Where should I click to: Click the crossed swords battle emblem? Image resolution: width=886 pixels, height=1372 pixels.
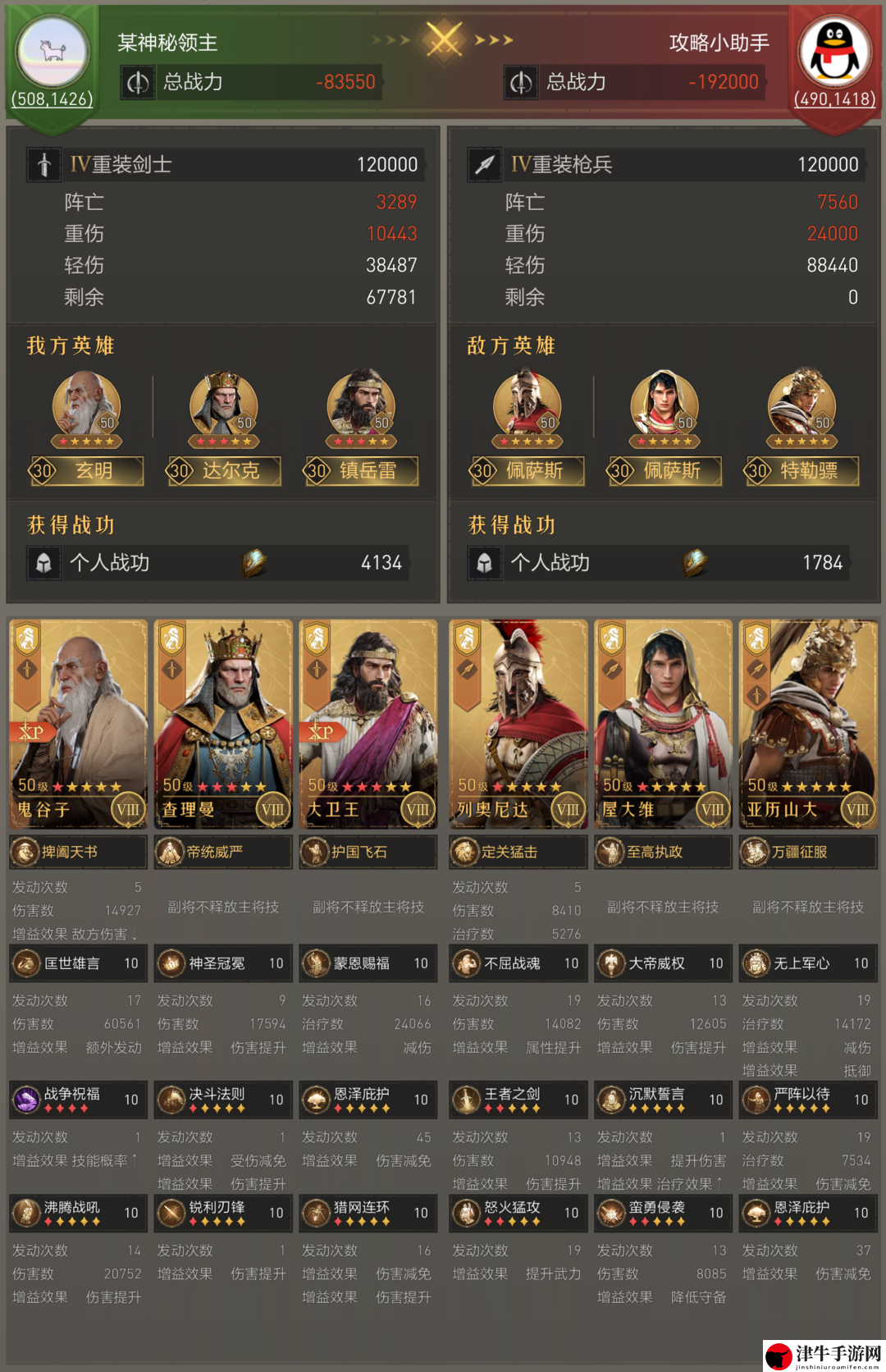(444, 39)
